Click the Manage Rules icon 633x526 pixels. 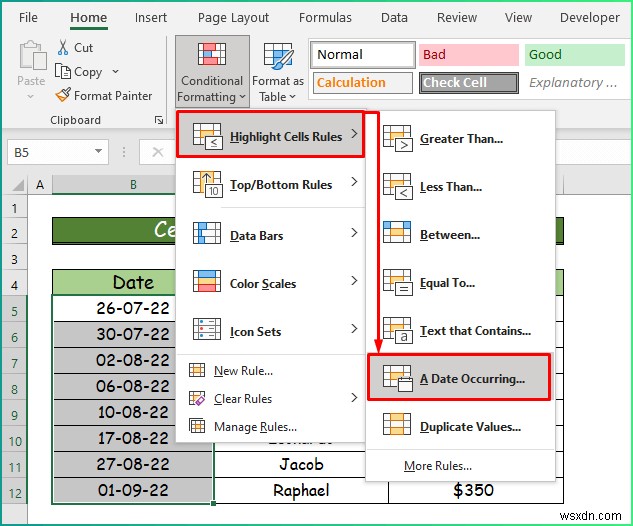(x=197, y=425)
